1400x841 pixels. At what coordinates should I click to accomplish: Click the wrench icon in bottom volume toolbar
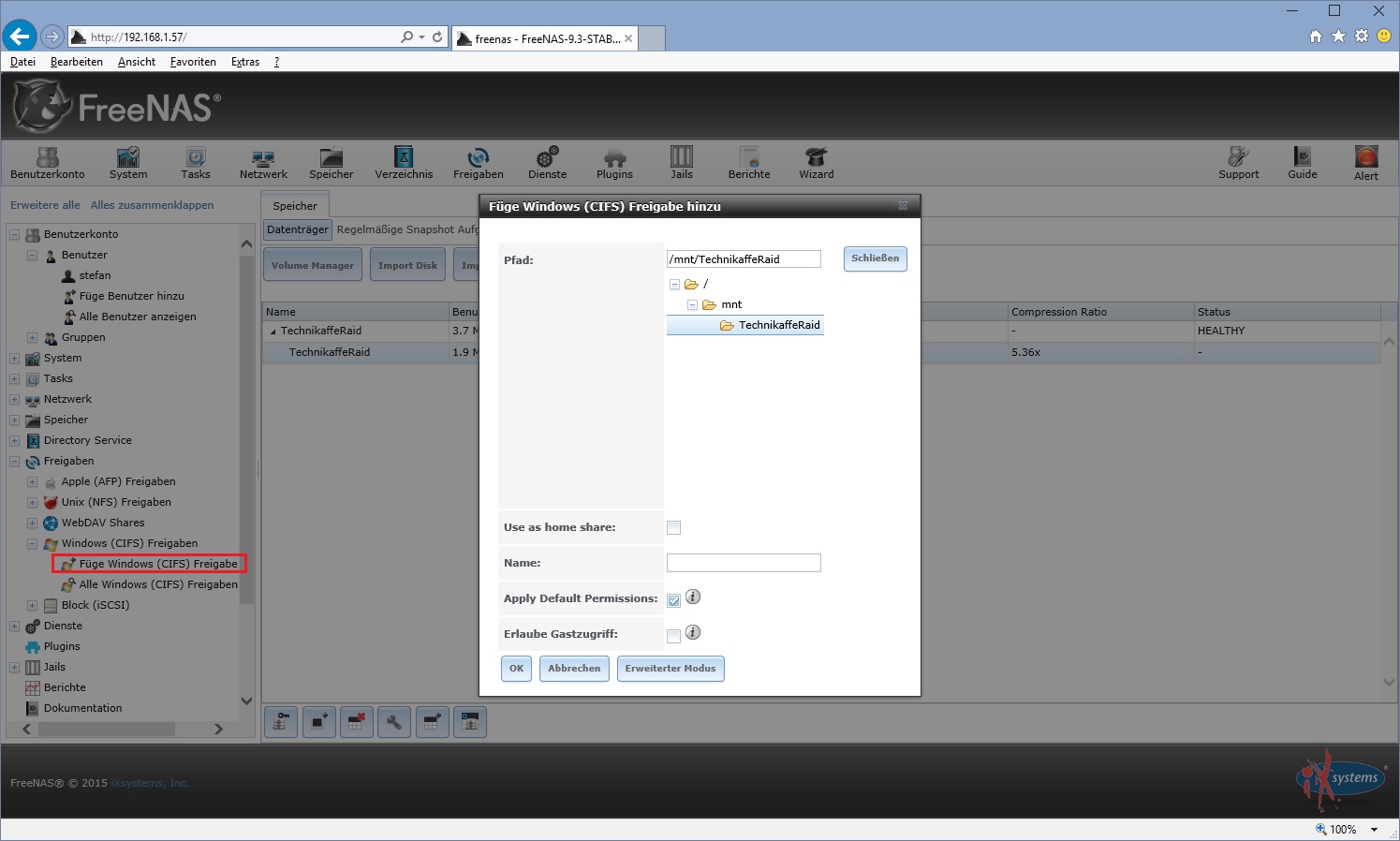pos(394,722)
